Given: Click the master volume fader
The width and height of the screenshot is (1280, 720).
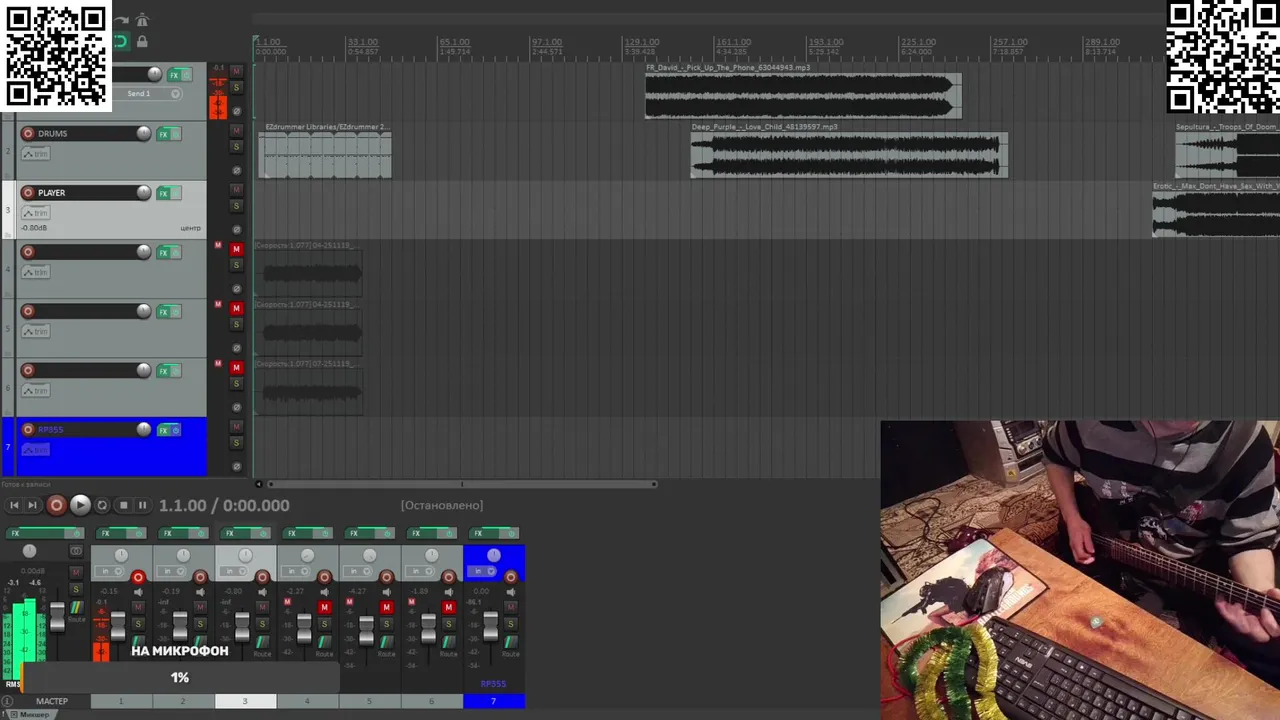Looking at the screenshot, I should (x=57, y=617).
